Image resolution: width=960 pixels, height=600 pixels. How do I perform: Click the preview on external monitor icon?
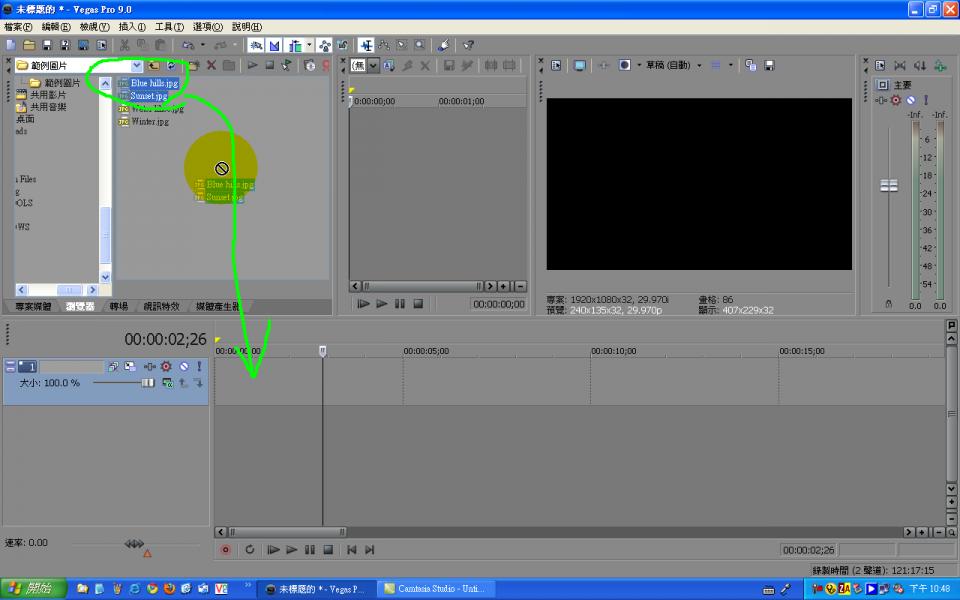579,65
